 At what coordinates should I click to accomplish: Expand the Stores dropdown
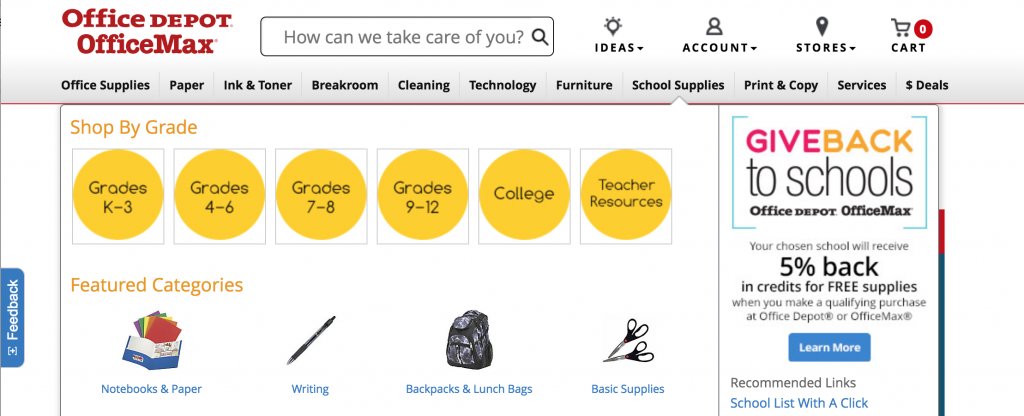(825, 47)
